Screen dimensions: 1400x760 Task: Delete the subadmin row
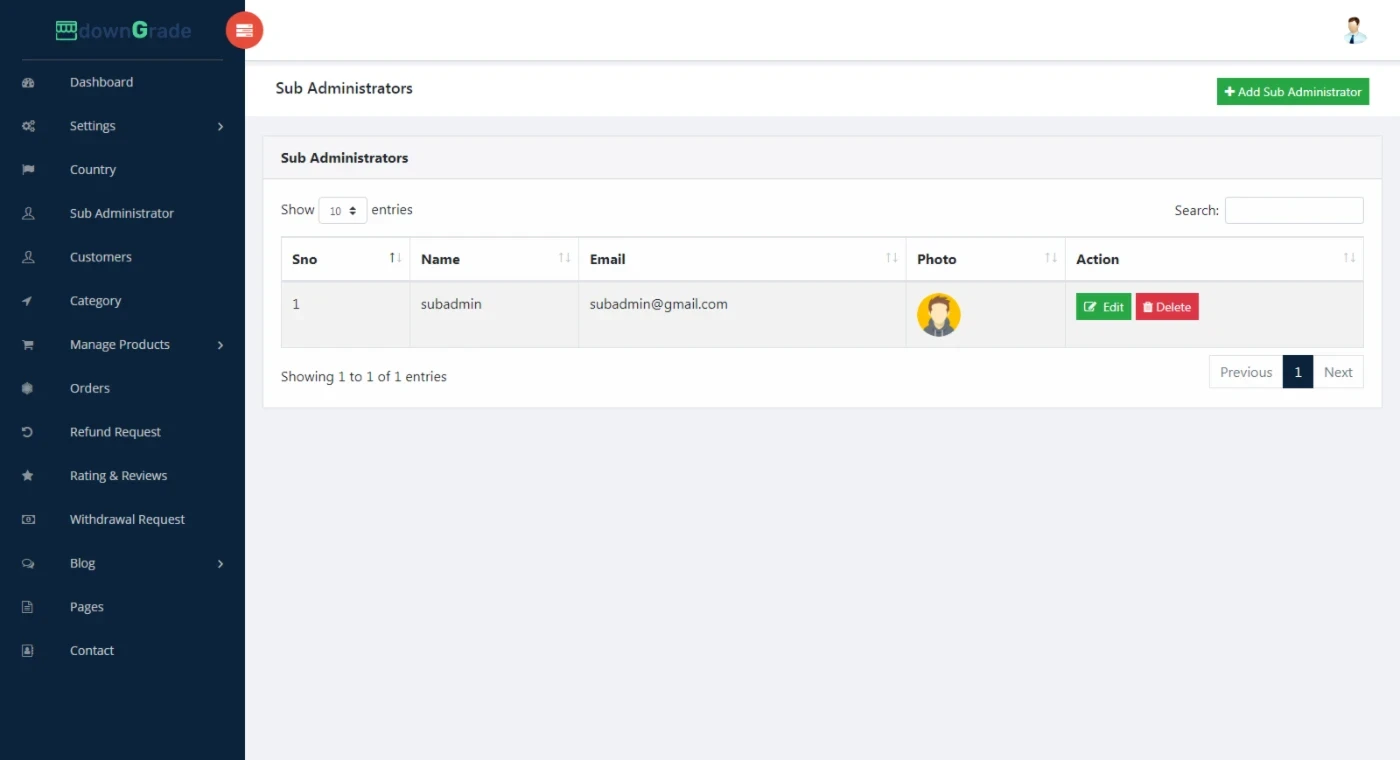click(x=1166, y=307)
